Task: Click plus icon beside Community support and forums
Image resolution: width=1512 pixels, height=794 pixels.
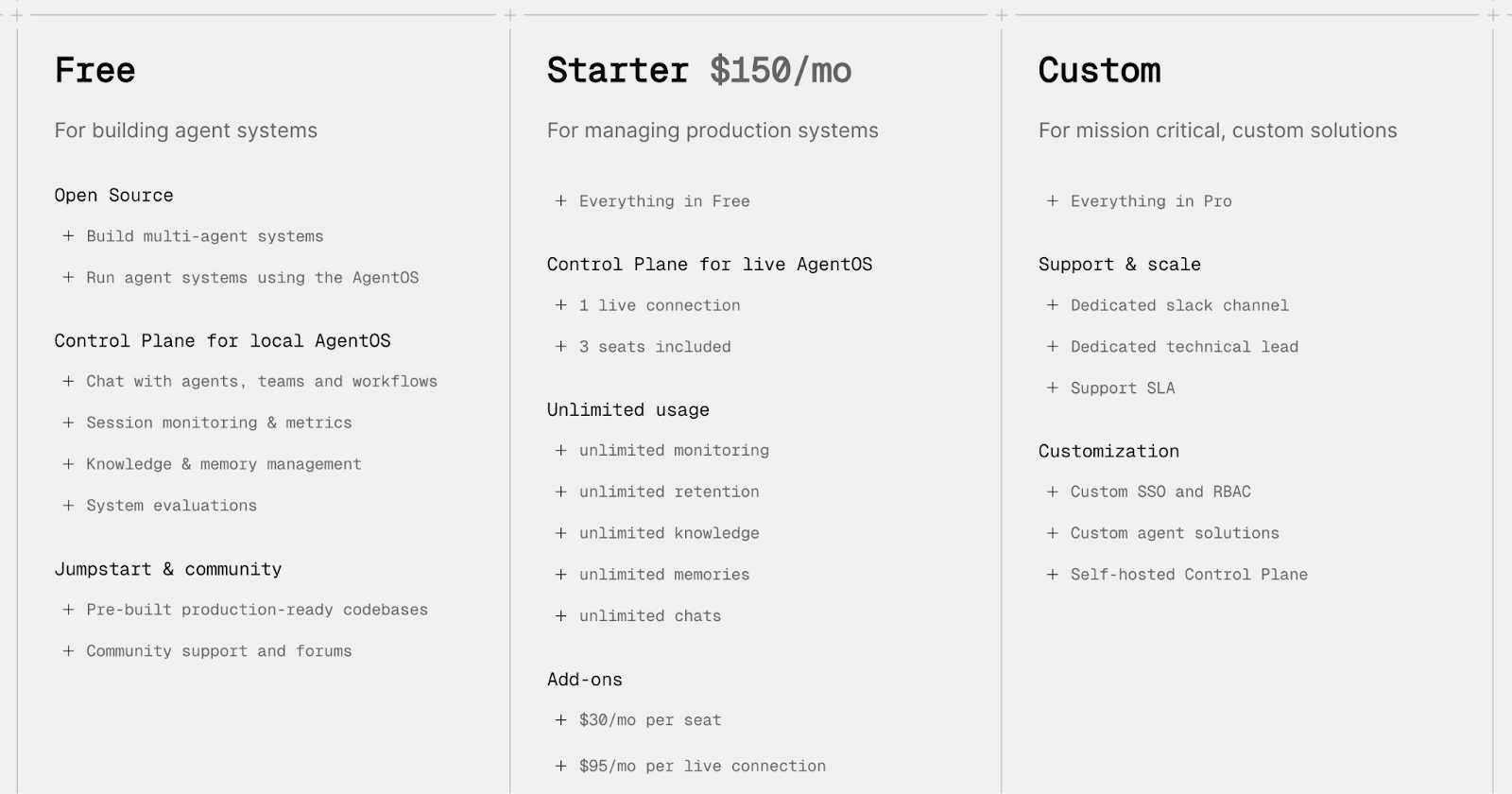Action: tap(68, 651)
